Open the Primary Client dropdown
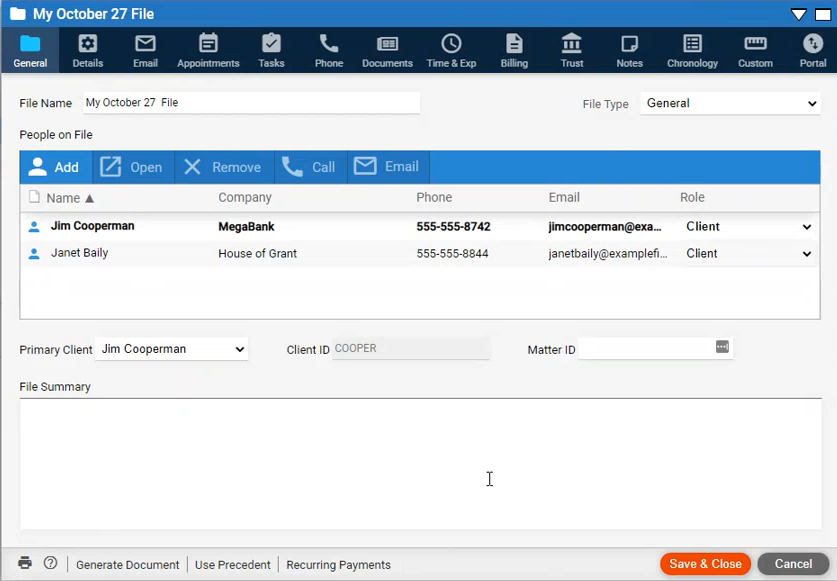Viewport: 837px width, 581px height. (171, 349)
